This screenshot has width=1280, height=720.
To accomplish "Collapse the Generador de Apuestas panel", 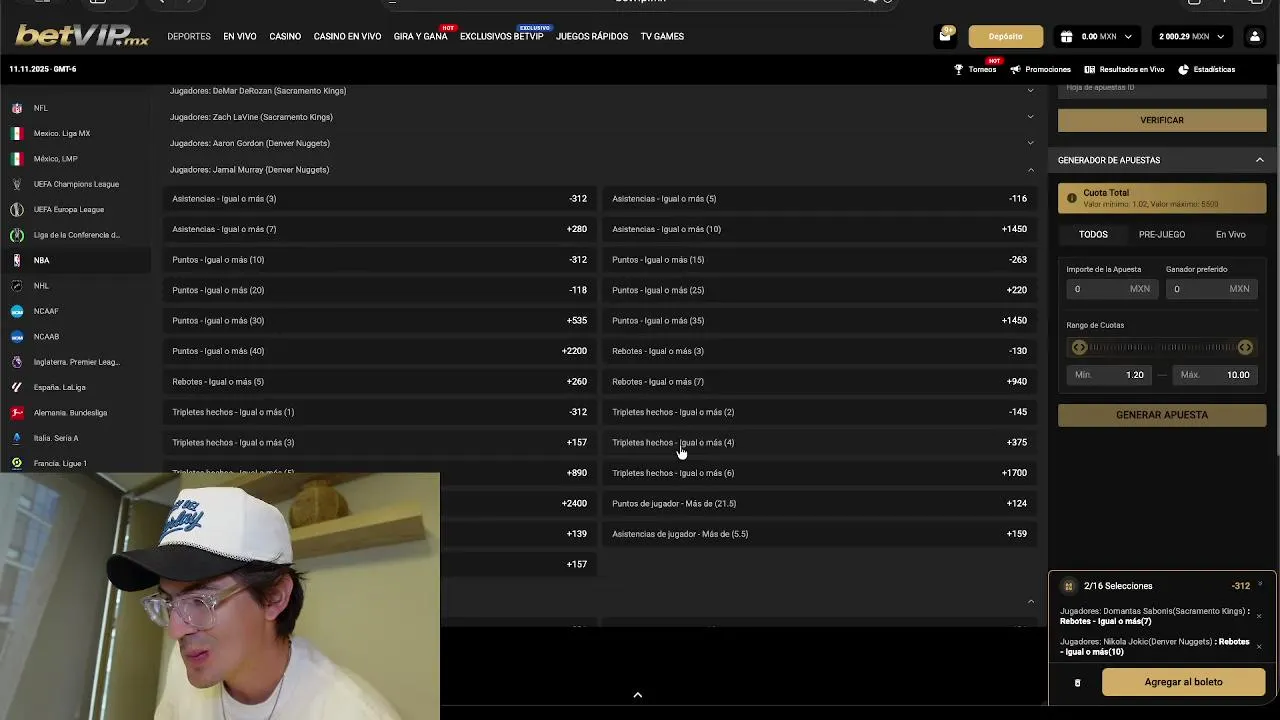I will 1259,160.
